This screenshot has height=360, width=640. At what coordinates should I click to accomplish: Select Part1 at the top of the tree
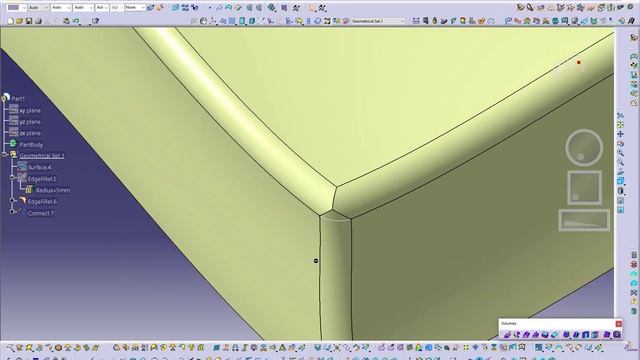(x=18, y=98)
